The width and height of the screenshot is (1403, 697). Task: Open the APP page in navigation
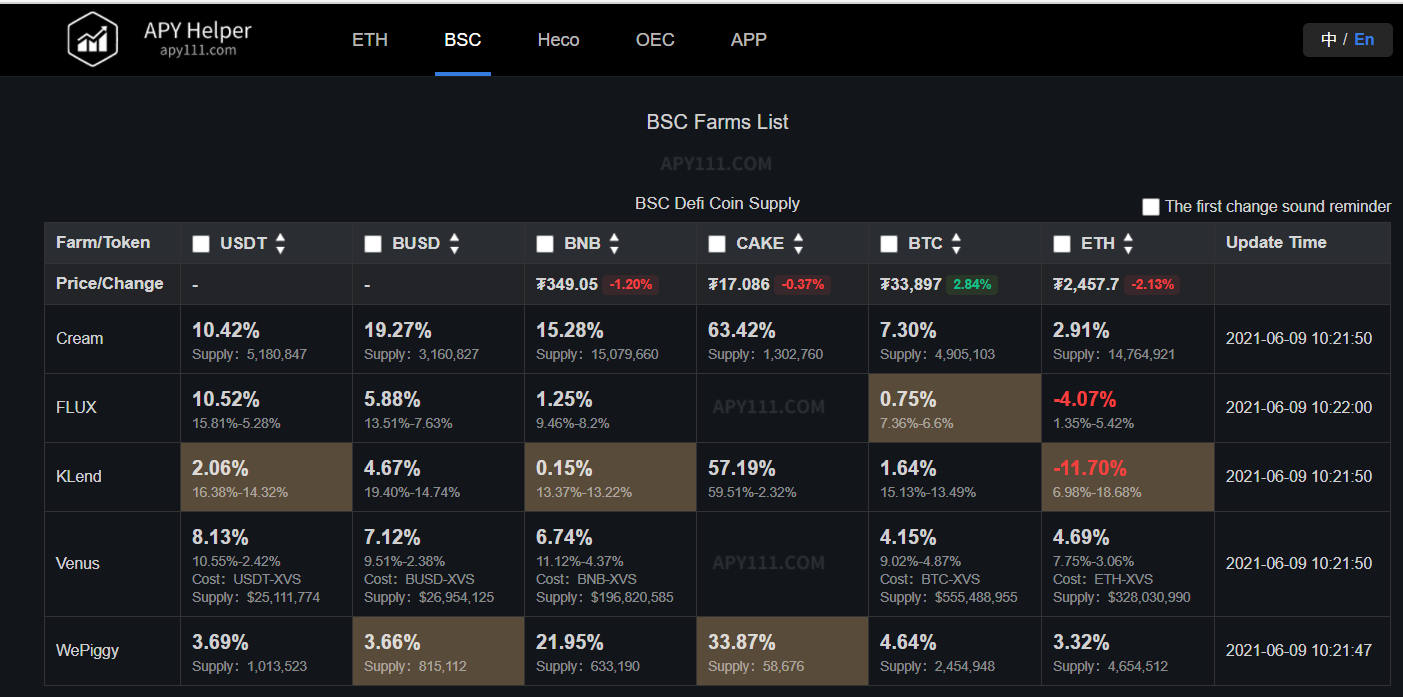click(x=748, y=40)
